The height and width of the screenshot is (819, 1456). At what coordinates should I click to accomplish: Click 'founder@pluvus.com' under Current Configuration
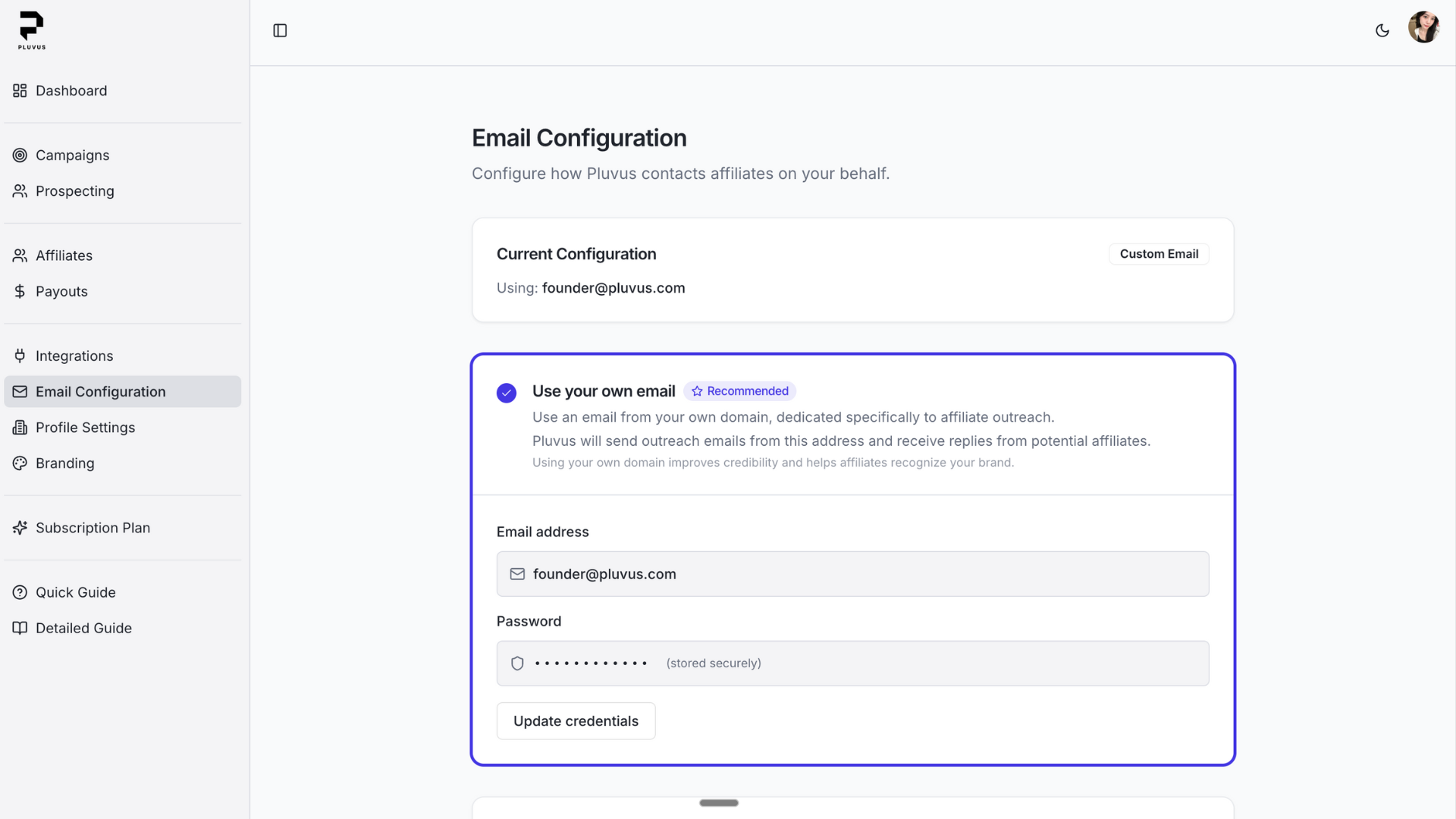(x=613, y=288)
